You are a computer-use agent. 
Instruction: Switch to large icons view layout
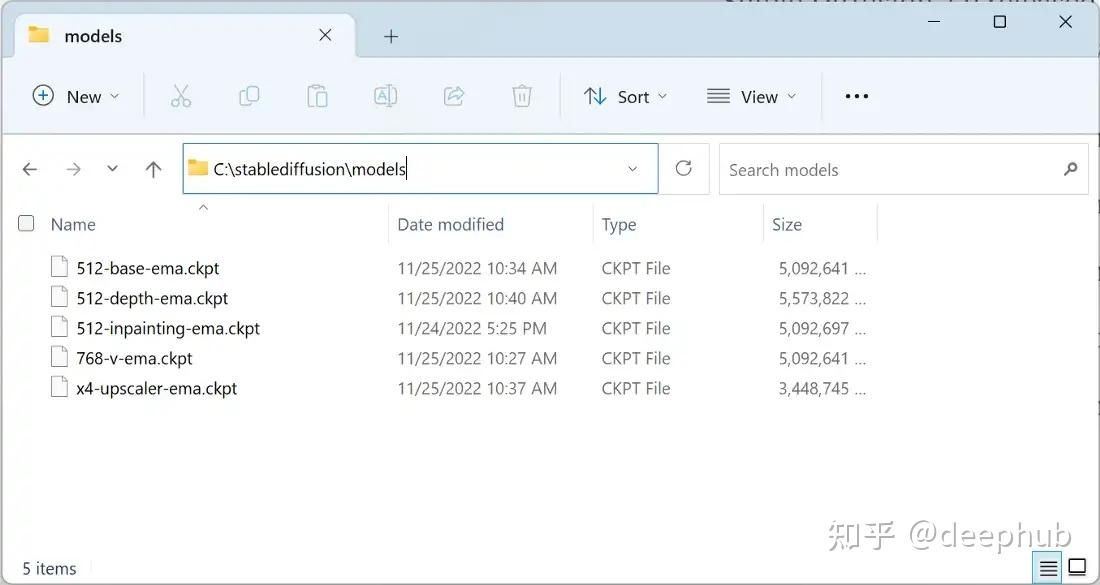tap(1076, 567)
